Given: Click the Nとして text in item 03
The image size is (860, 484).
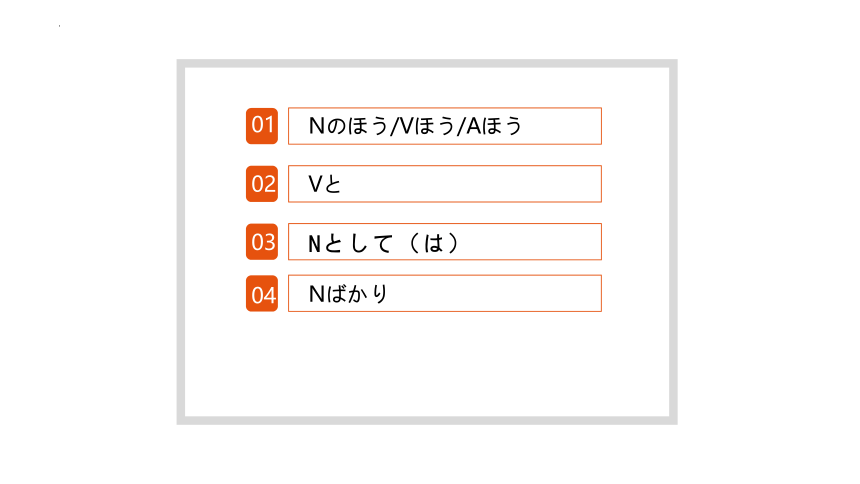Looking at the screenshot, I should pos(350,243).
